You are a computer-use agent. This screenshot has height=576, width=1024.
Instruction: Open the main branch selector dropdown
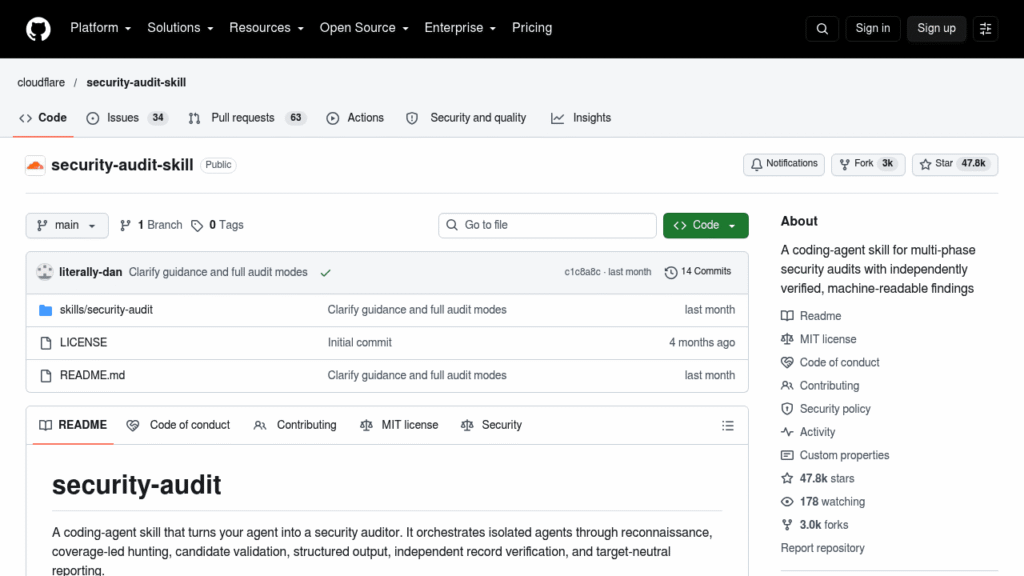67,225
